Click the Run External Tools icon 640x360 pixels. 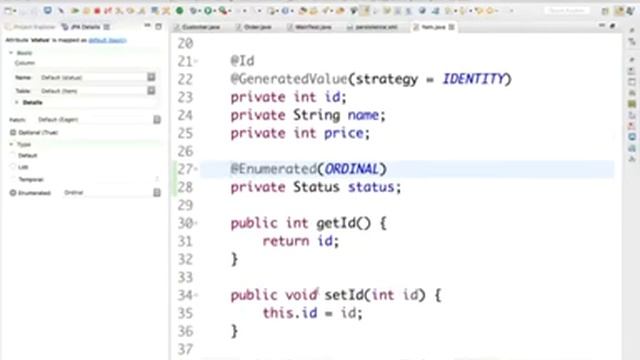click(222, 11)
